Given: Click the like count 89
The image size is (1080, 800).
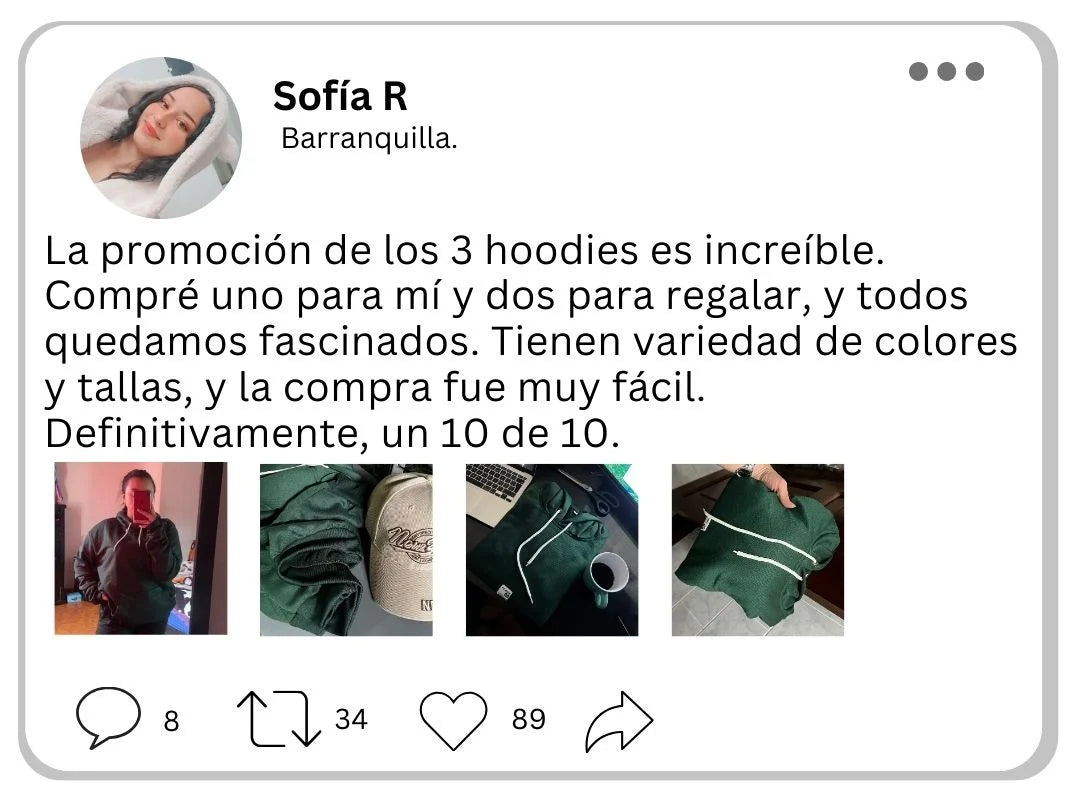Looking at the screenshot, I should 528,719.
